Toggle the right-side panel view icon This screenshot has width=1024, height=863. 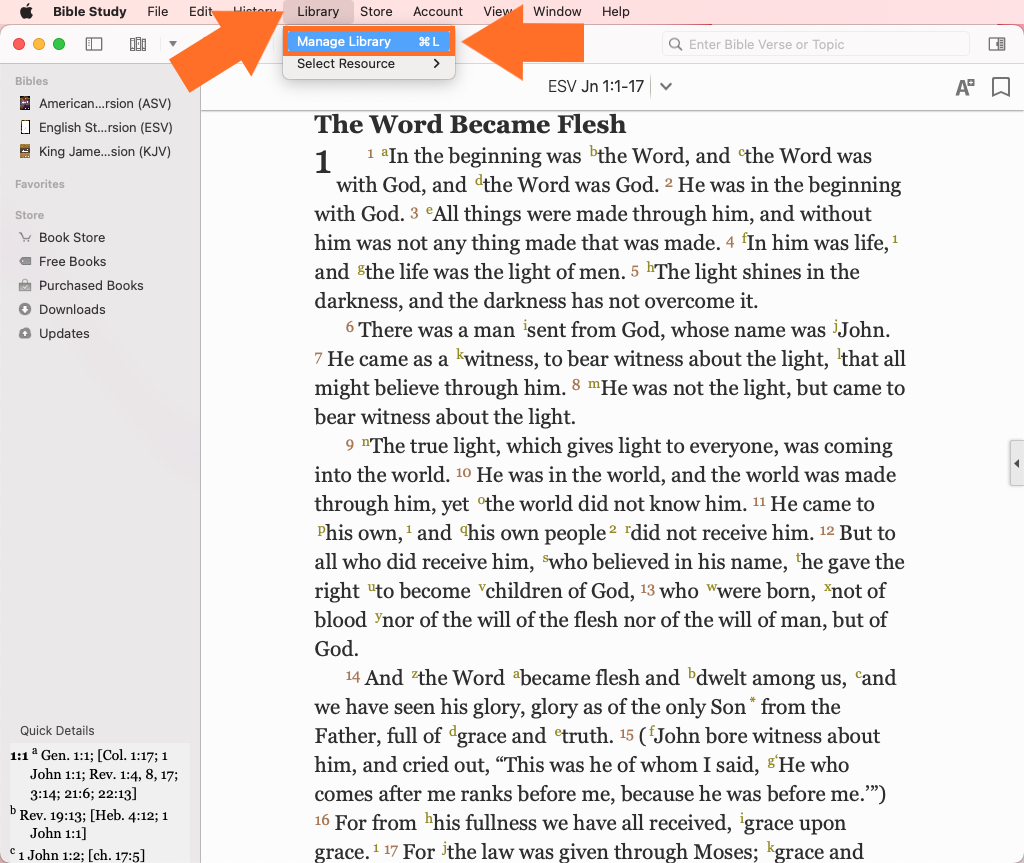(x=996, y=44)
